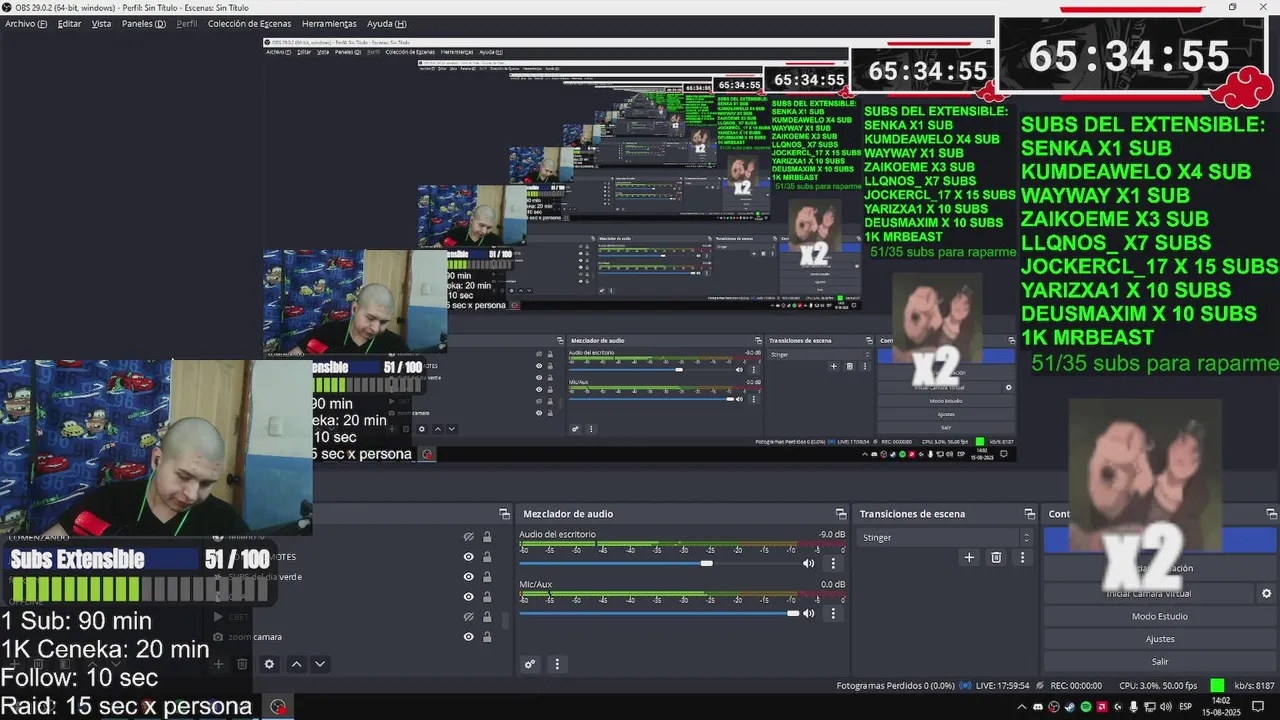Pop out the Transiciones de escena dock

(x=1029, y=514)
